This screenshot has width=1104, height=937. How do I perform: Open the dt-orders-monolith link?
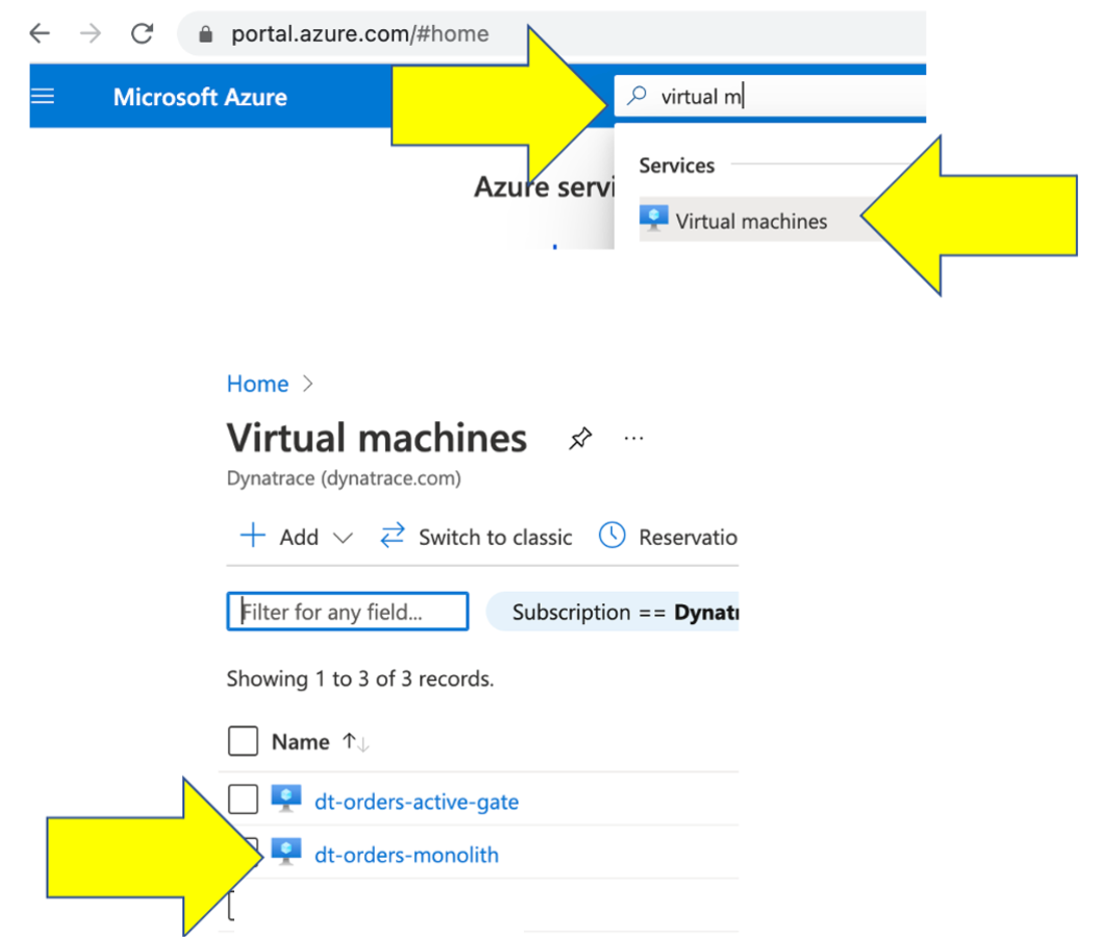pos(406,855)
